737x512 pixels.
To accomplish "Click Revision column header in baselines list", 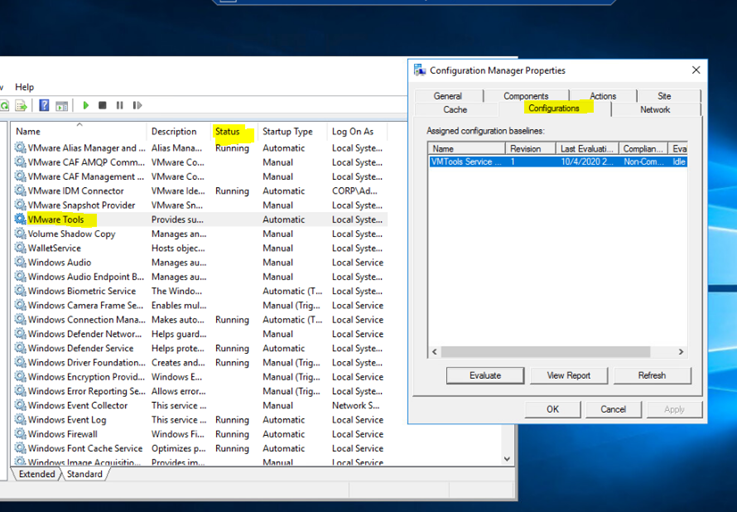I will tap(530, 149).
